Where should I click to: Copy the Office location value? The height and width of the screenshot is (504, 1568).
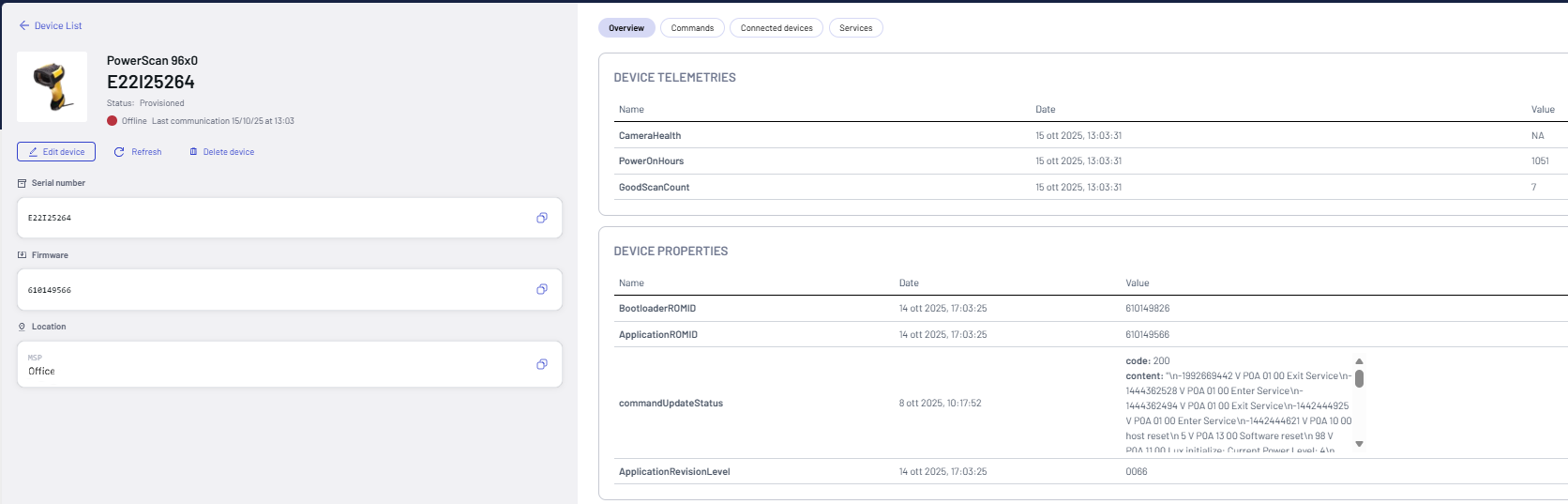[x=542, y=364]
